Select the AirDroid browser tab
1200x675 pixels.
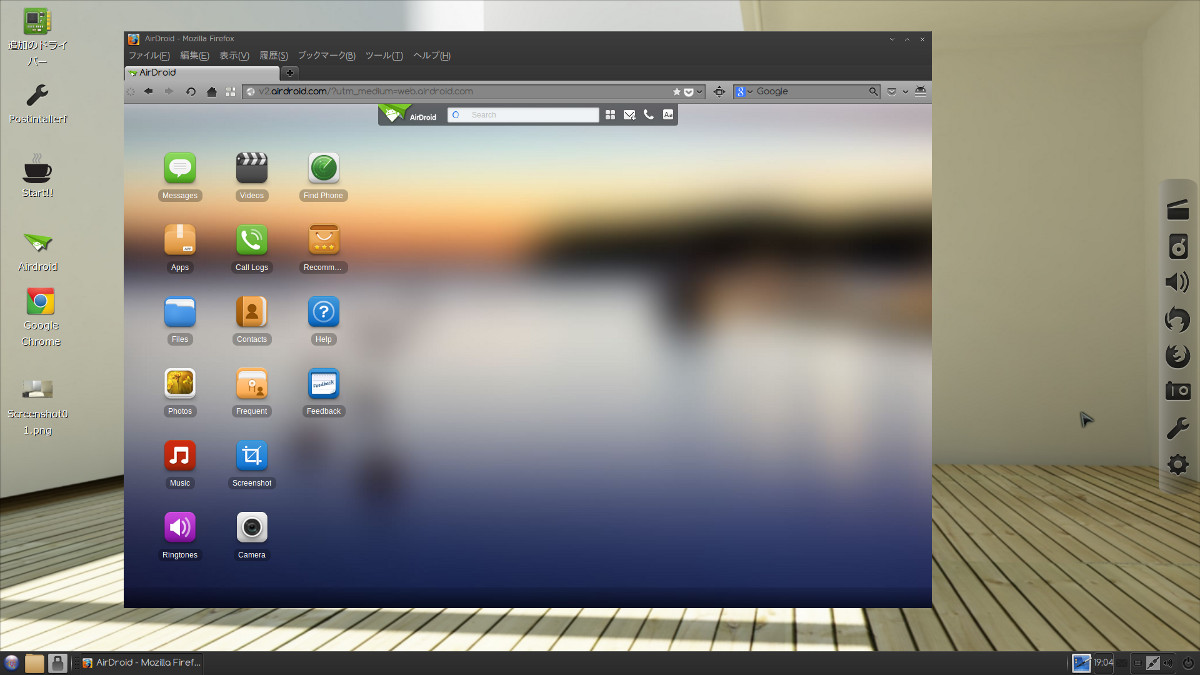click(202, 73)
